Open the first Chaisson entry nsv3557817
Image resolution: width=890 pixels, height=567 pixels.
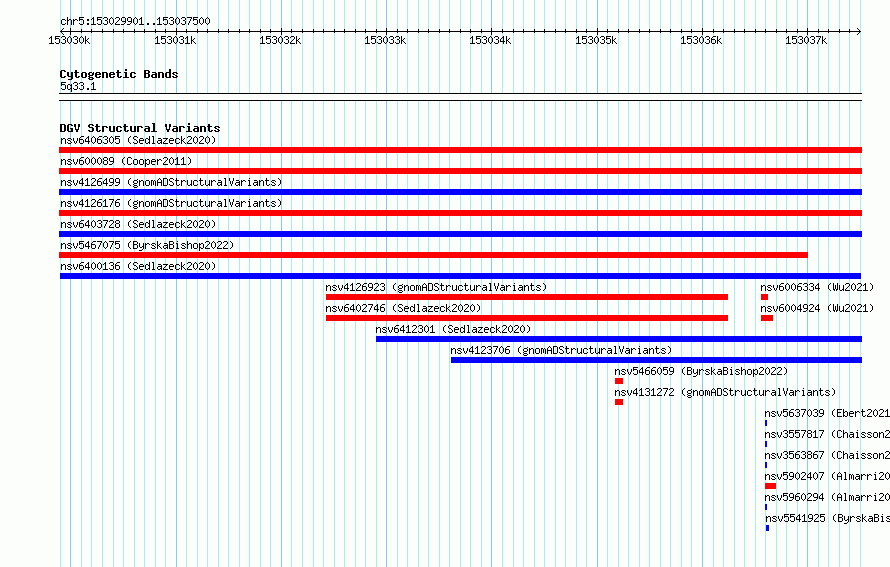pyautogui.click(x=827, y=434)
